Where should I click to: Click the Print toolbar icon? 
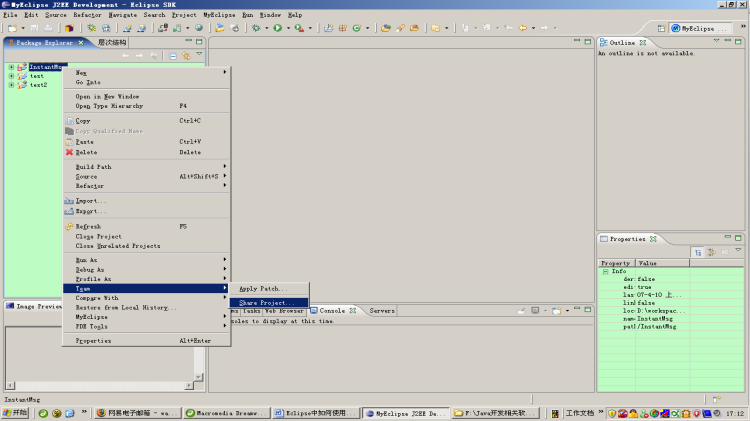(x=48, y=28)
